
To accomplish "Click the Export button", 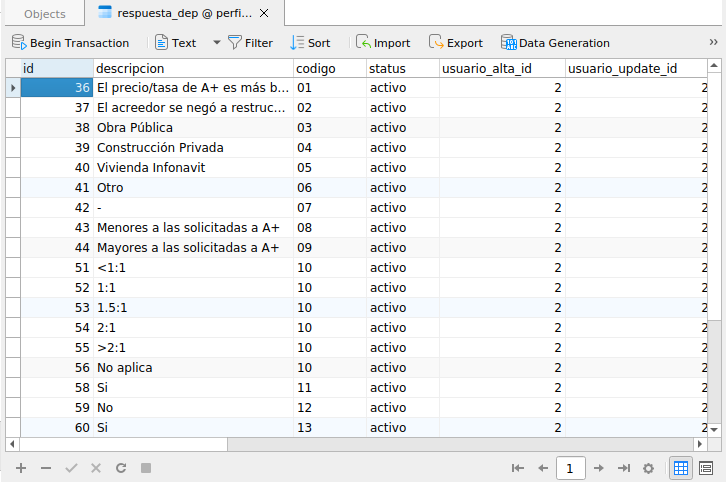I will click(x=455, y=43).
